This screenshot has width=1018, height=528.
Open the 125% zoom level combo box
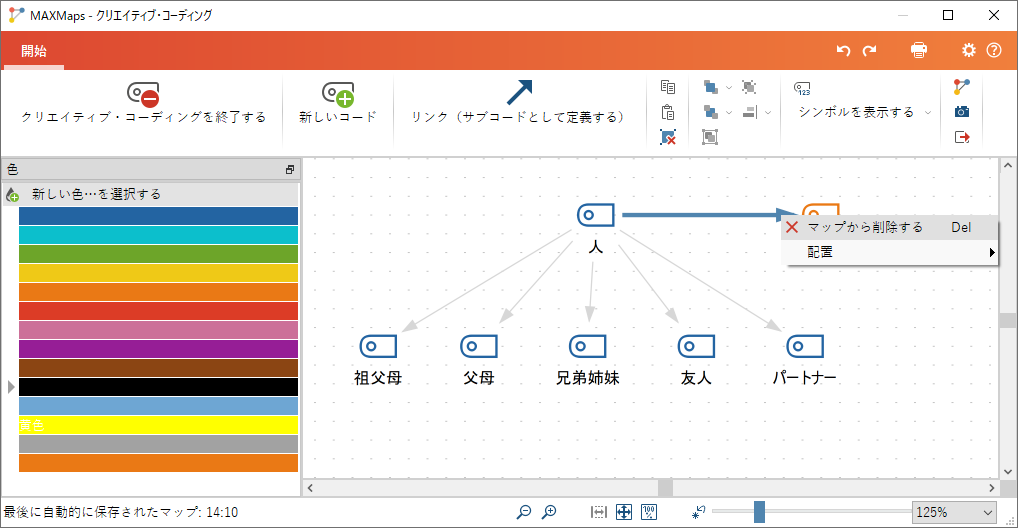(954, 512)
